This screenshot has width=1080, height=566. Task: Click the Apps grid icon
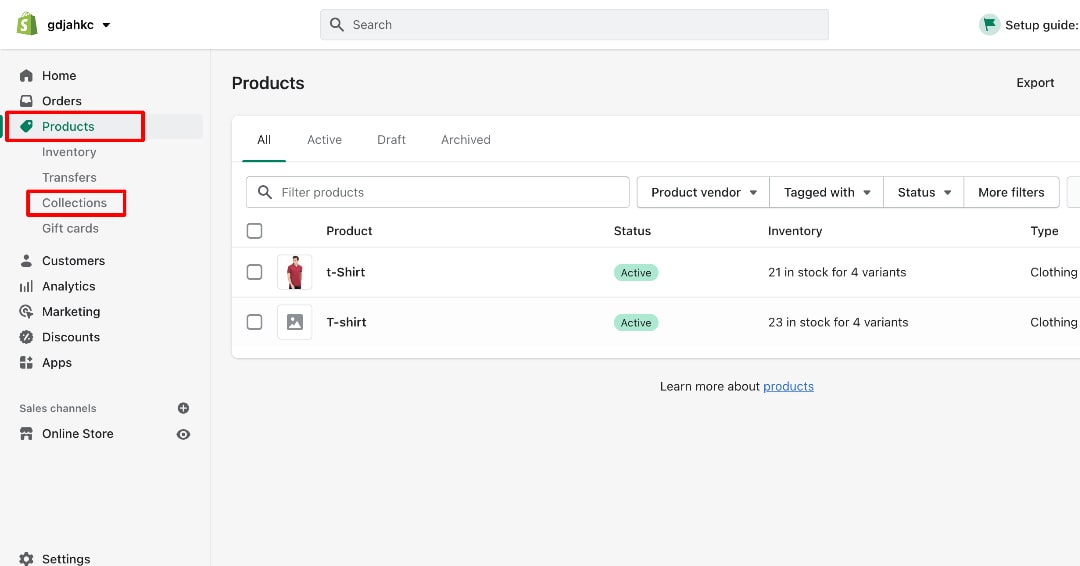(x=26, y=363)
